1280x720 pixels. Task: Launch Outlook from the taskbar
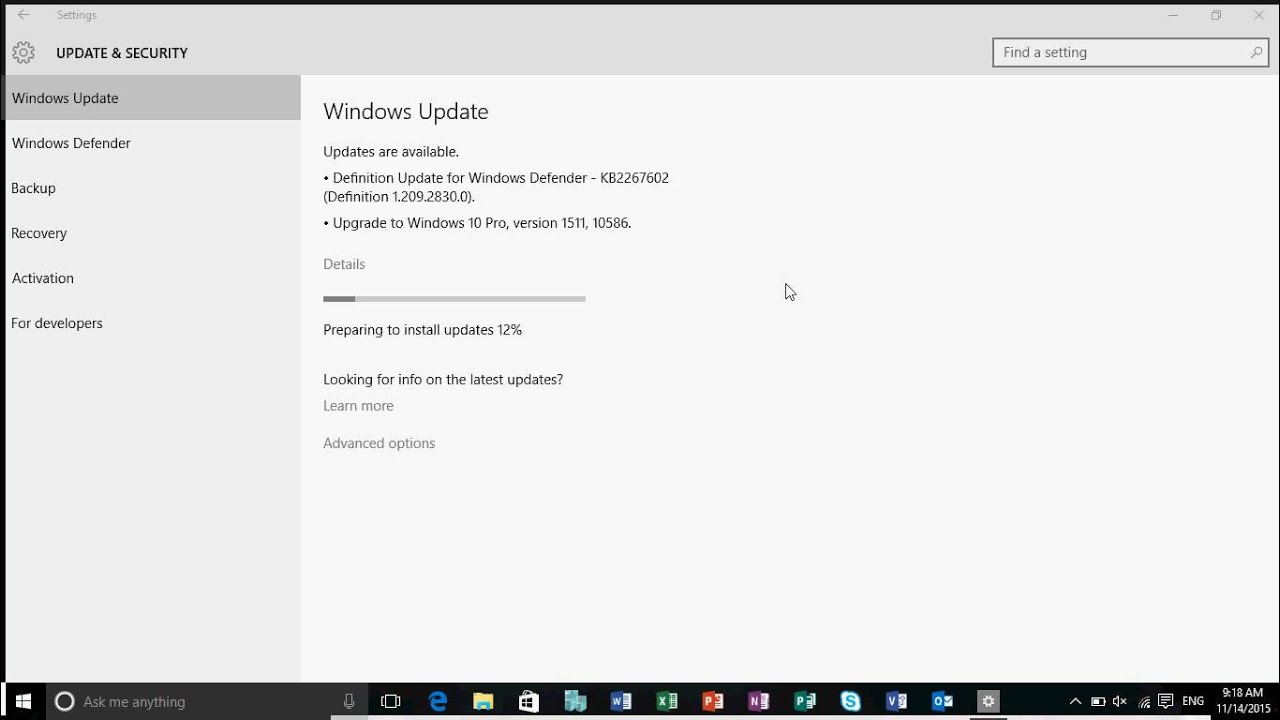(x=942, y=702)
